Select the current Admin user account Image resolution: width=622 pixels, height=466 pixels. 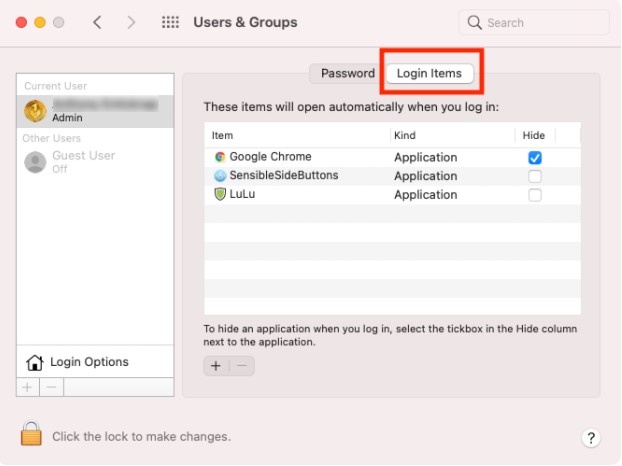coord(95,111)
